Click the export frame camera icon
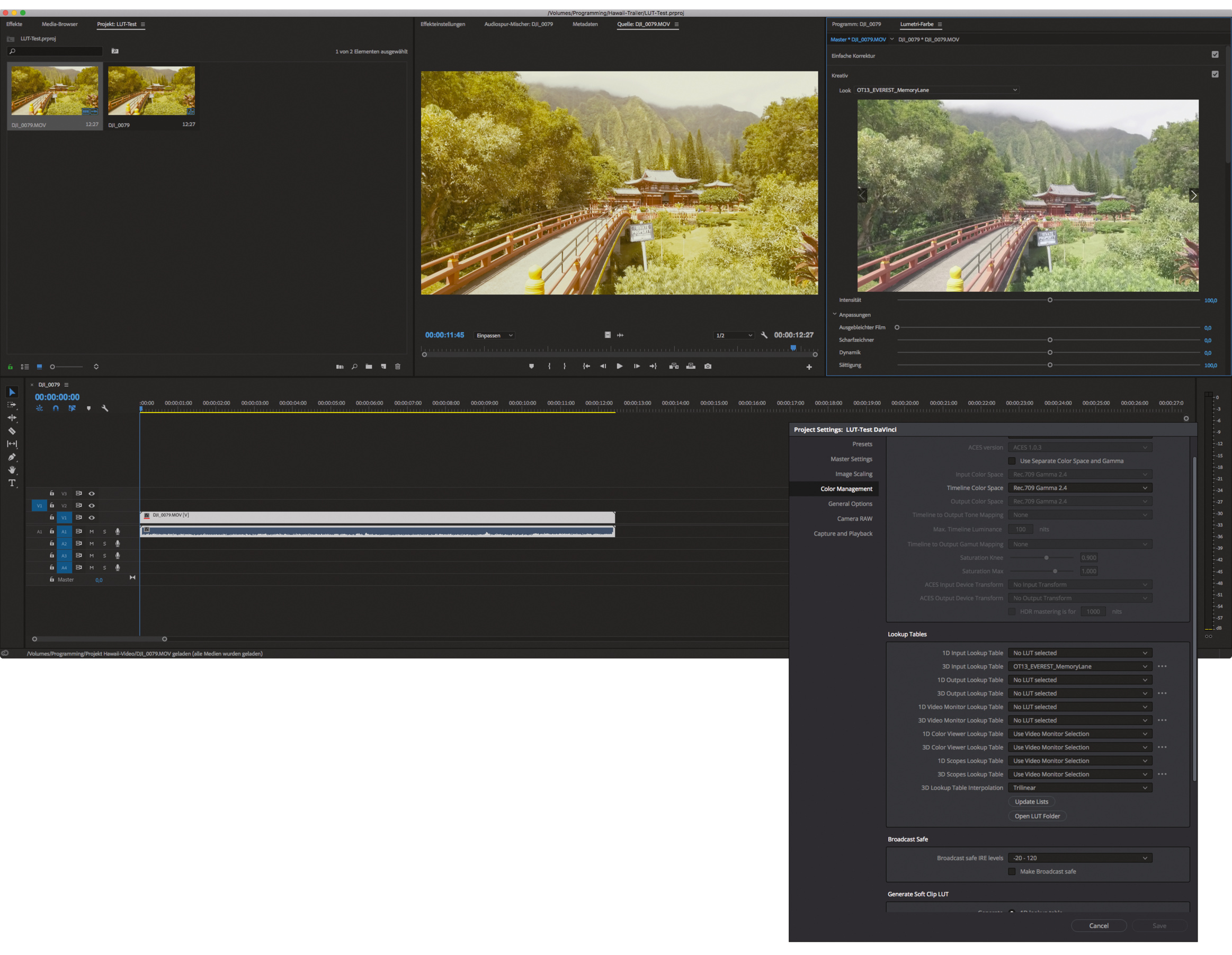Viewport: 1232px width, 955px height. (708, 366)
